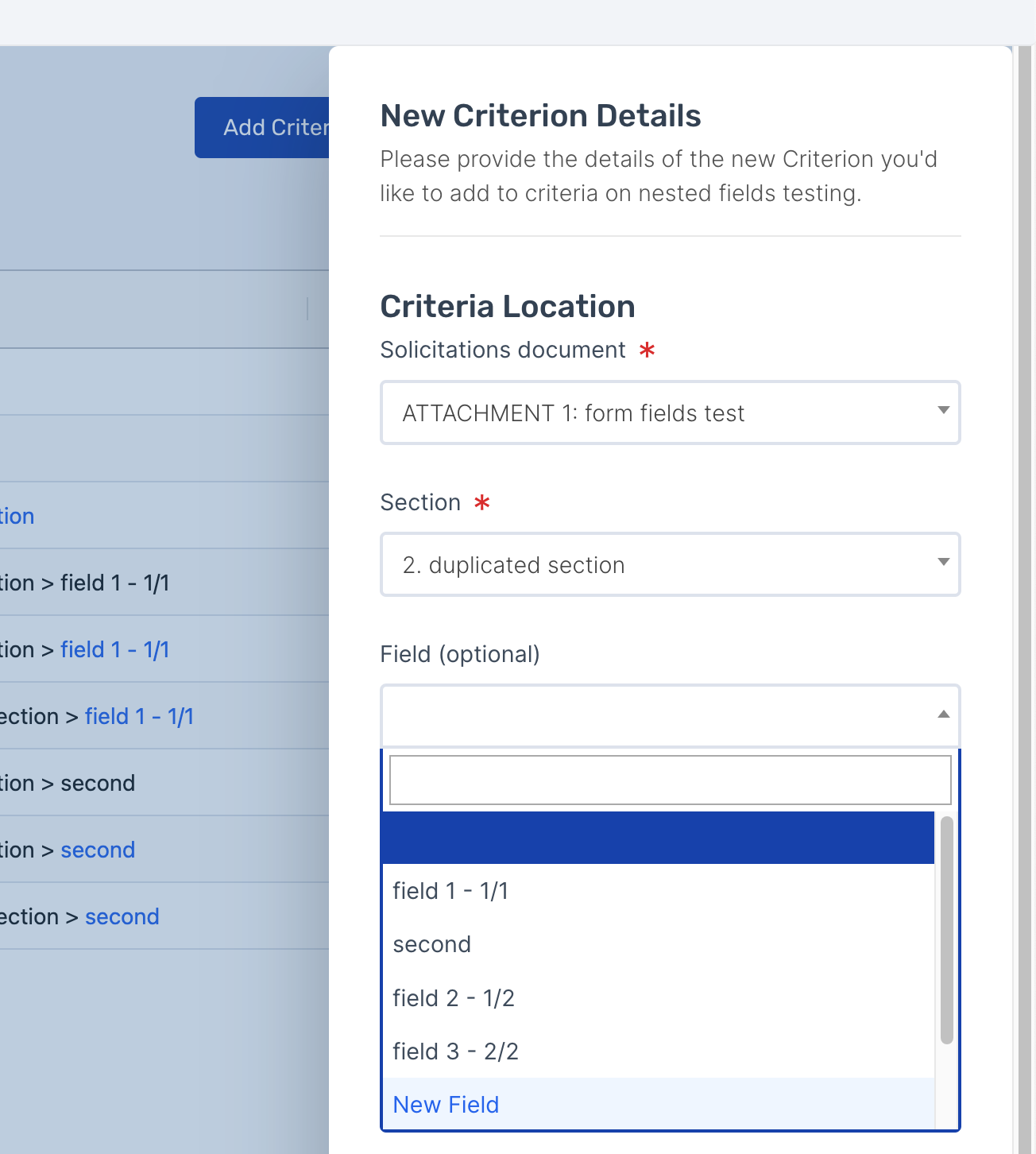Click the Field dropdown list scrollbar
The width and height of the screenshot is (1036, 1154).
pos(946,930)
